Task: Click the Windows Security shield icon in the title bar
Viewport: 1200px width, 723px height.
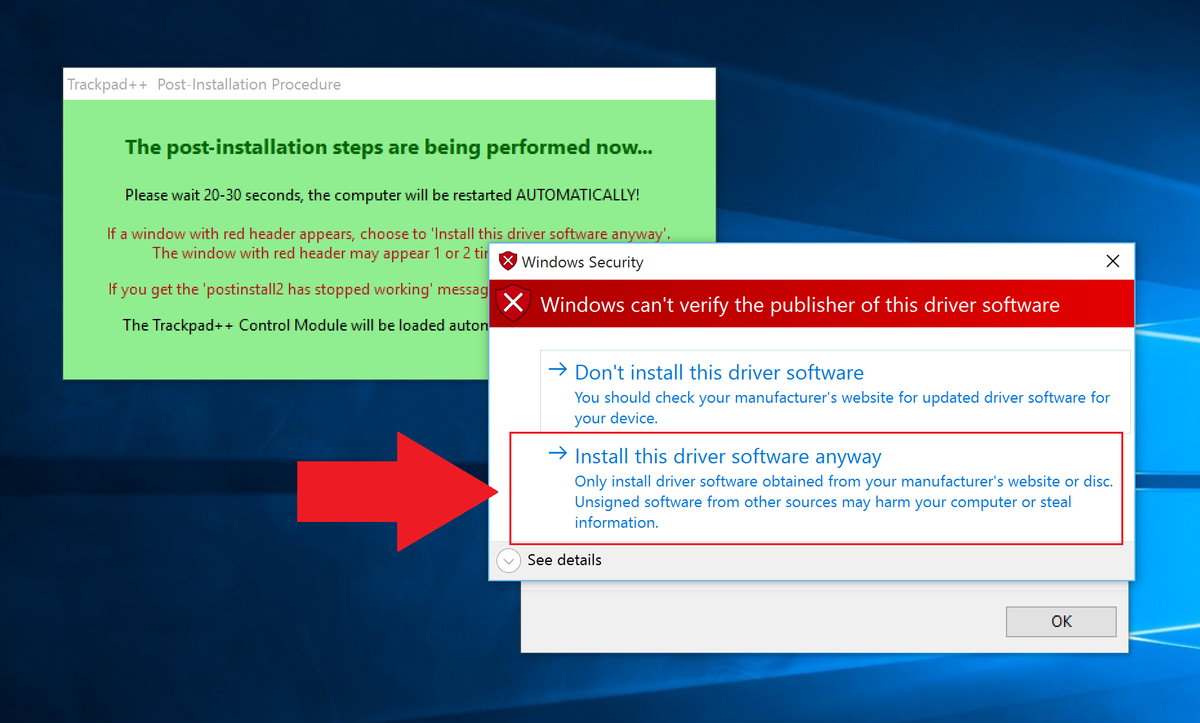Action: pos(508,262)
